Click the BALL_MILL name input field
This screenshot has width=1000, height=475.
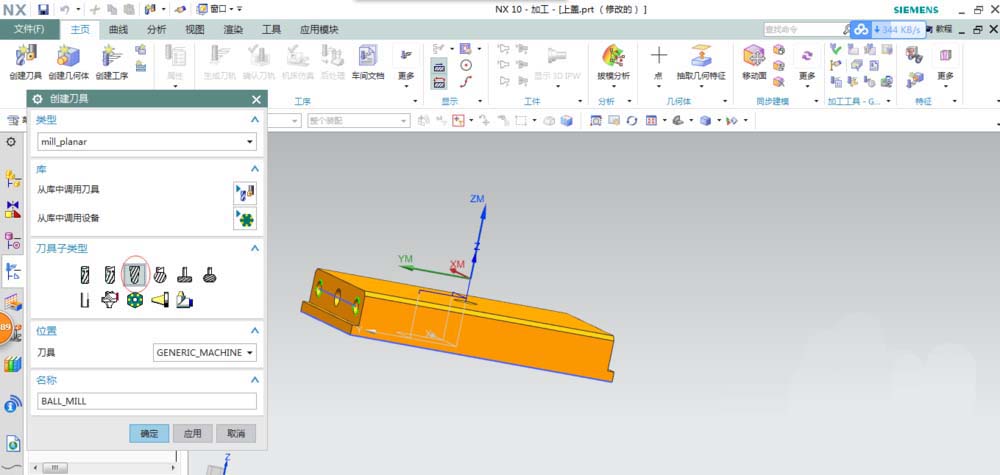click(146, 401)
